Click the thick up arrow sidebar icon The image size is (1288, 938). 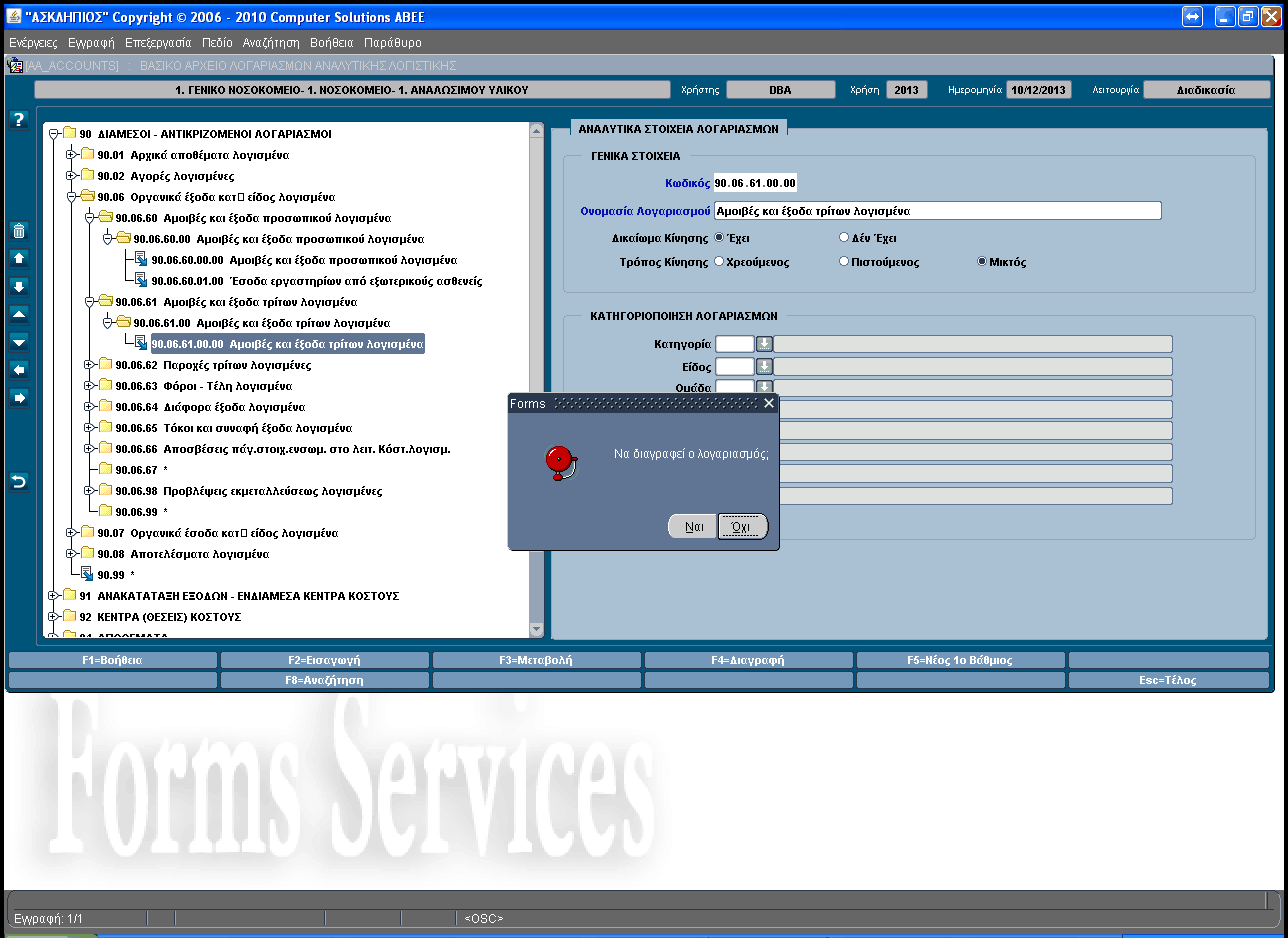point(18,258)
